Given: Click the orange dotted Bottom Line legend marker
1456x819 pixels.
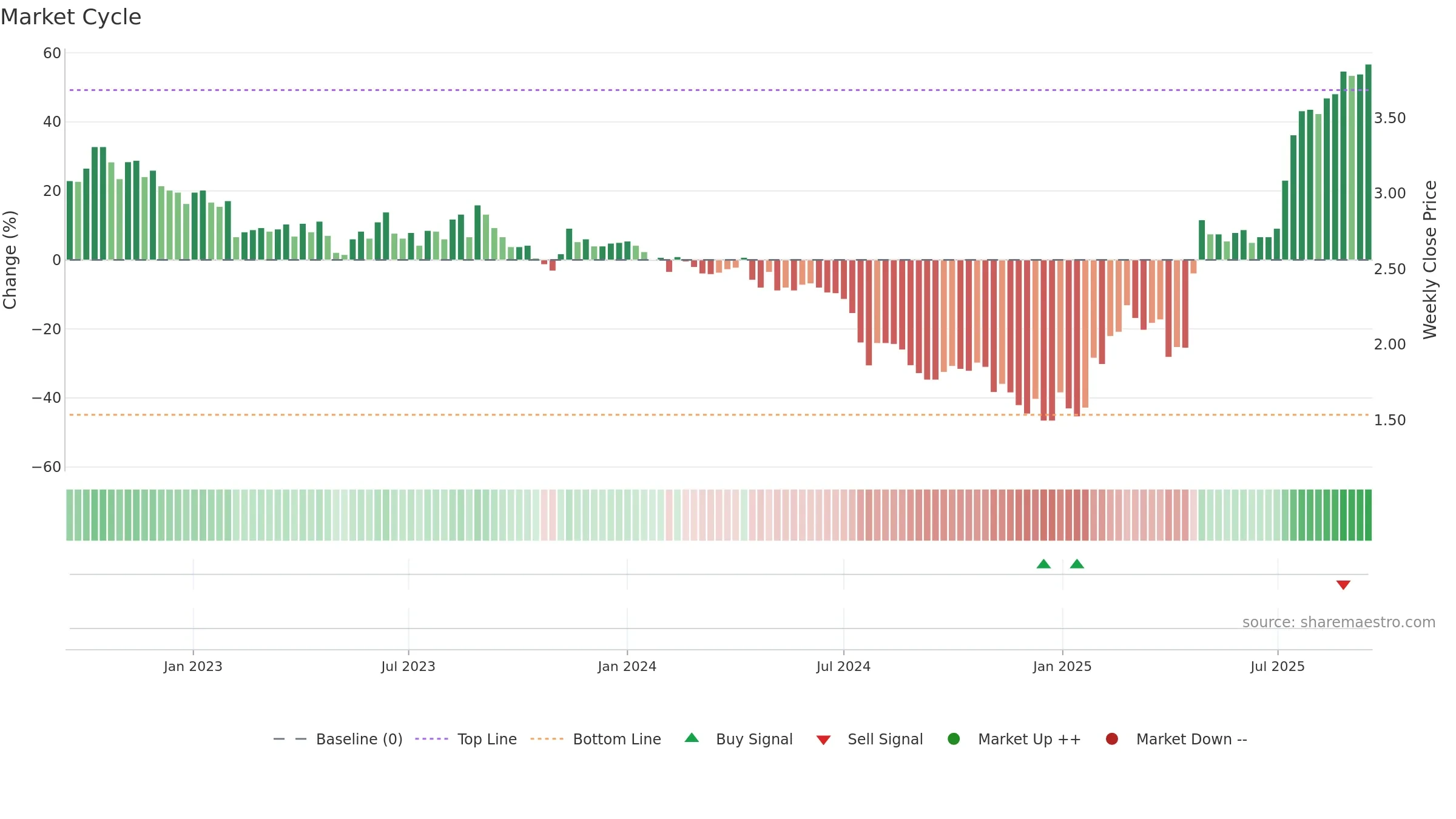Looking at the screenshot, I should [x=547, y=739].
